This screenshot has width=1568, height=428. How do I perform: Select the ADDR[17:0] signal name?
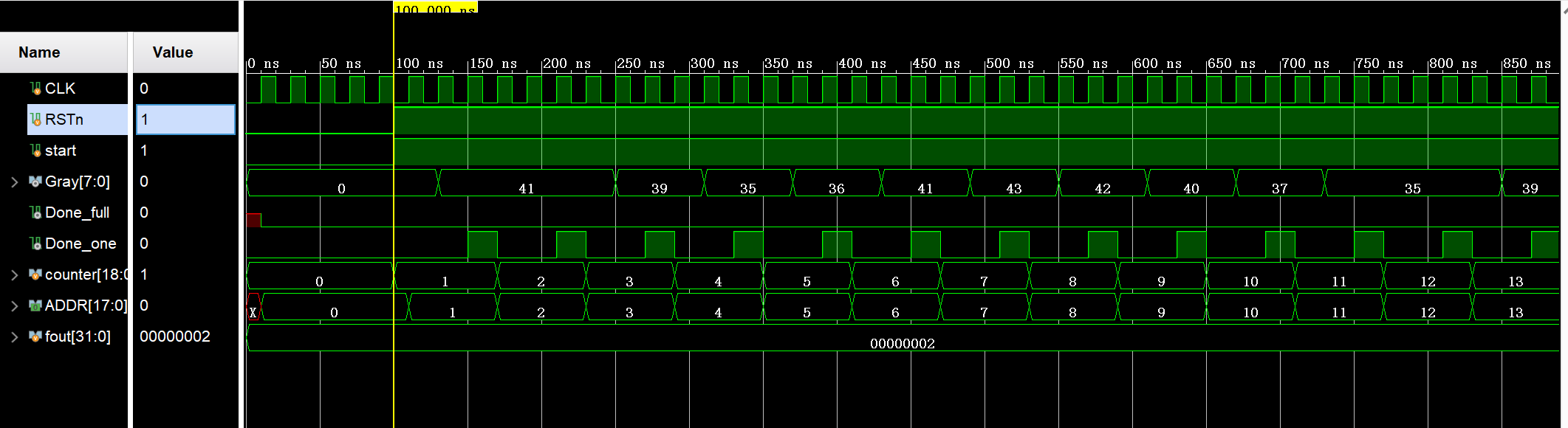click(x=86, y=306)
